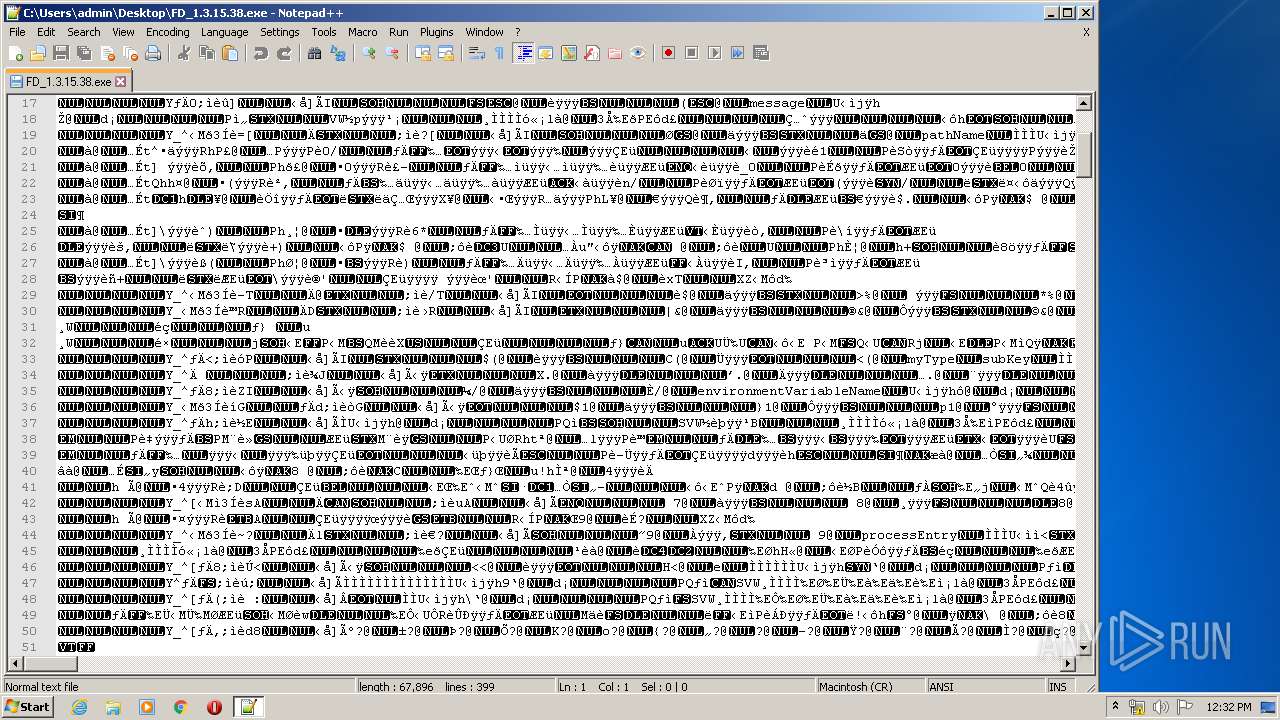Start recording a macro
1280x720 pixels.
[668, 53]
